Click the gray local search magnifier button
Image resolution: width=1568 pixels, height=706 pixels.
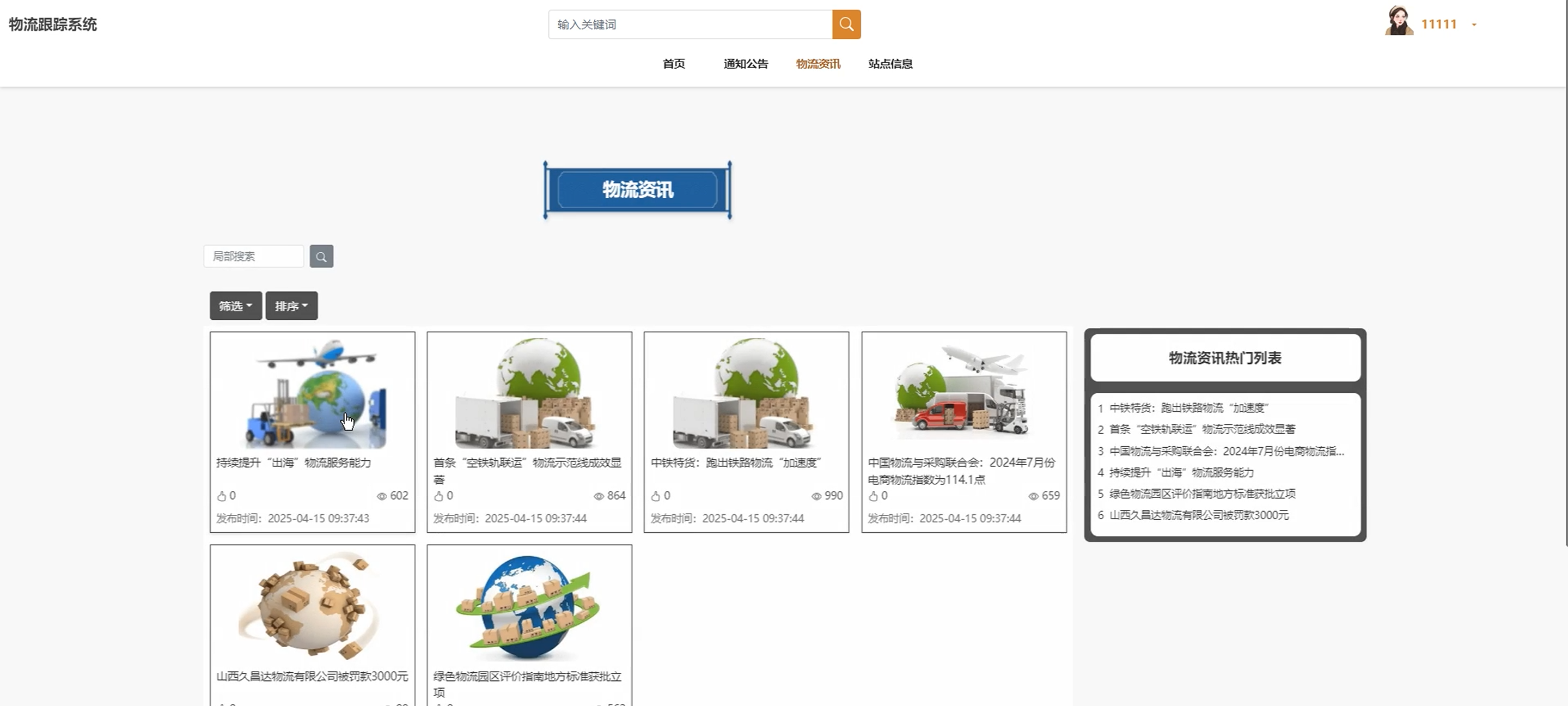pos(321,256)
